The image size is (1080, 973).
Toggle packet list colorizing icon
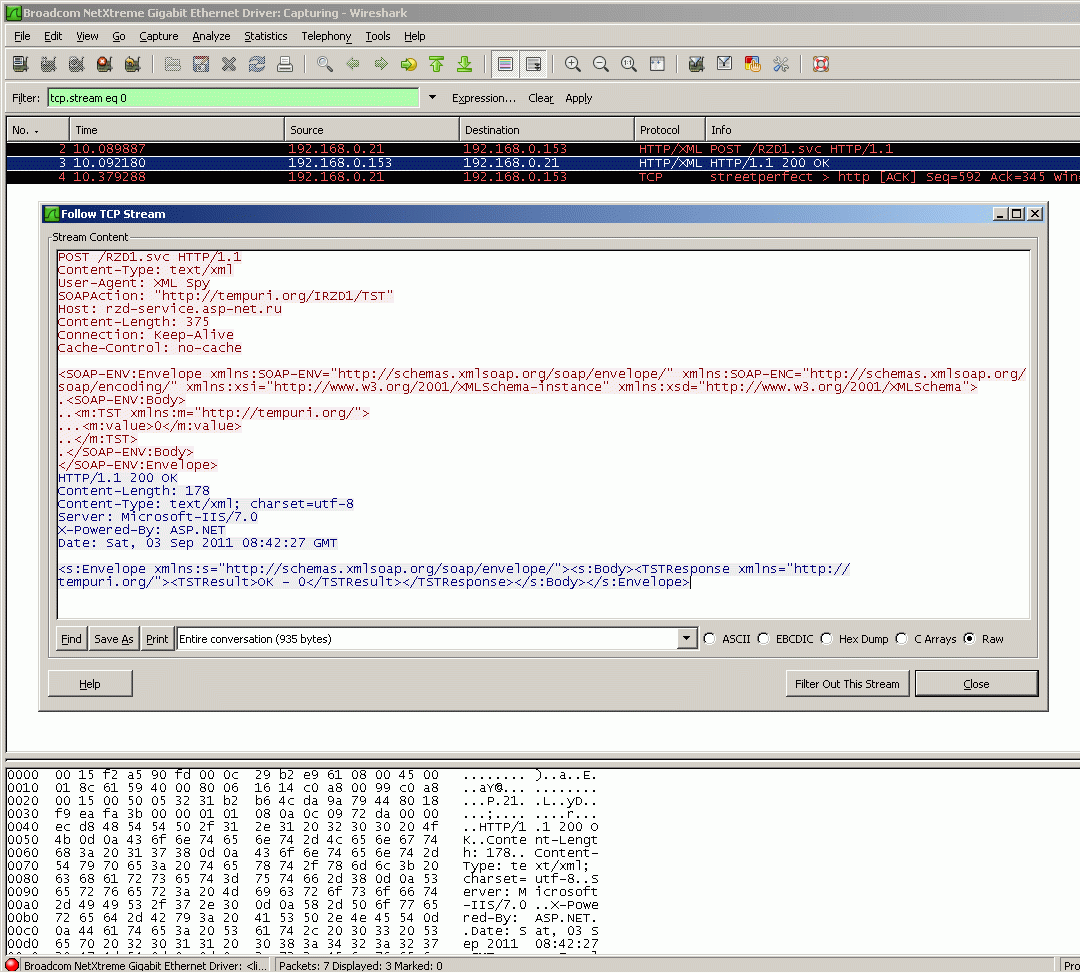tap(505, 64)
